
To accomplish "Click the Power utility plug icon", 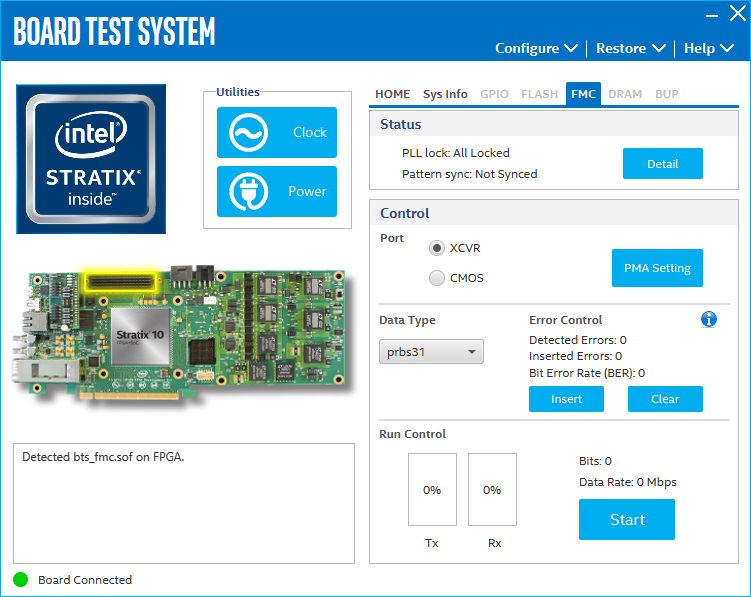I will pyautogui.click(x=248, y=191).
